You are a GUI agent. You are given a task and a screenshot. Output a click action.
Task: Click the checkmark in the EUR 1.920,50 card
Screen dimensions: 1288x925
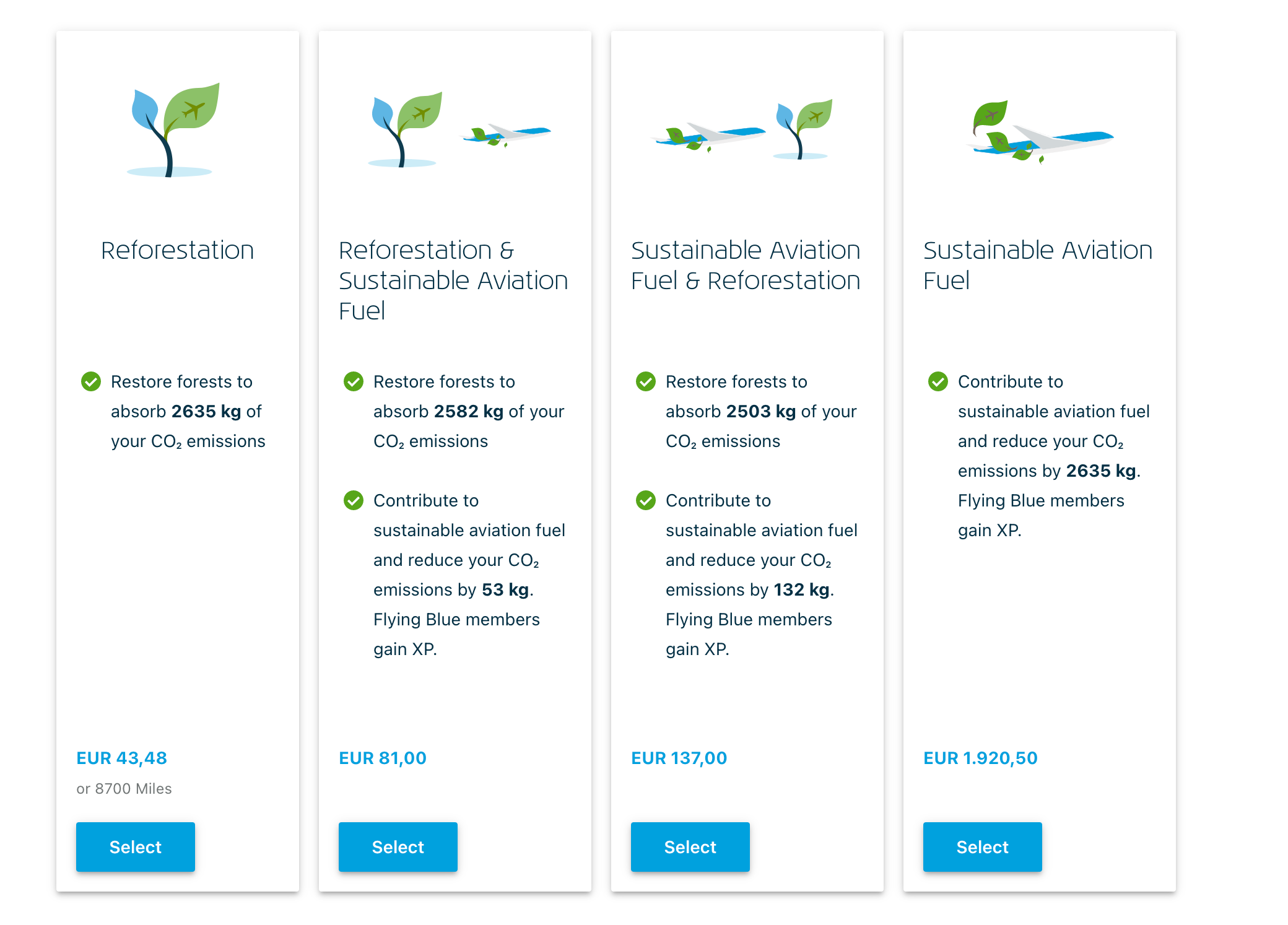[938, 381]
